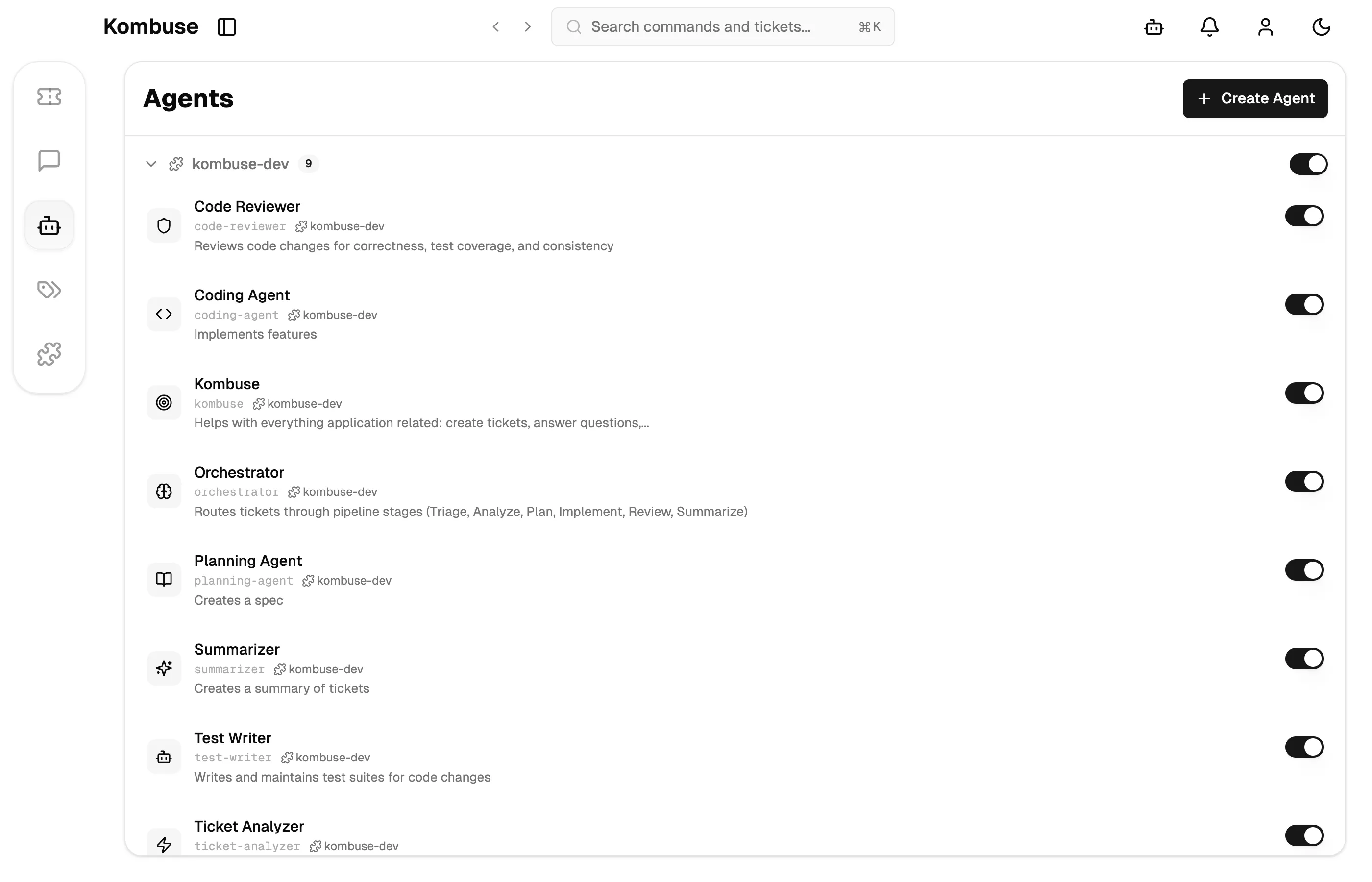This screenshot has height=882, width=1372.
Task: Click 'Creates a summary of tickets' description
Action: pos(282,689)
